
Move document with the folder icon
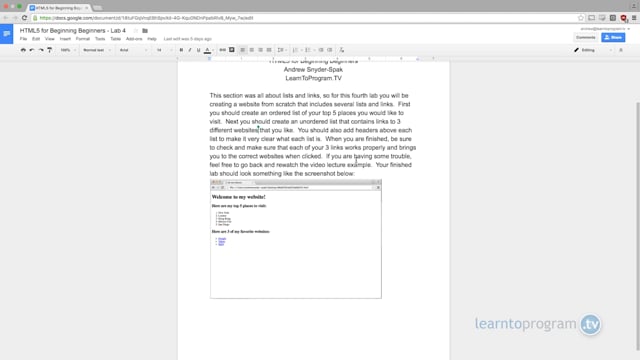click(145, 31)
